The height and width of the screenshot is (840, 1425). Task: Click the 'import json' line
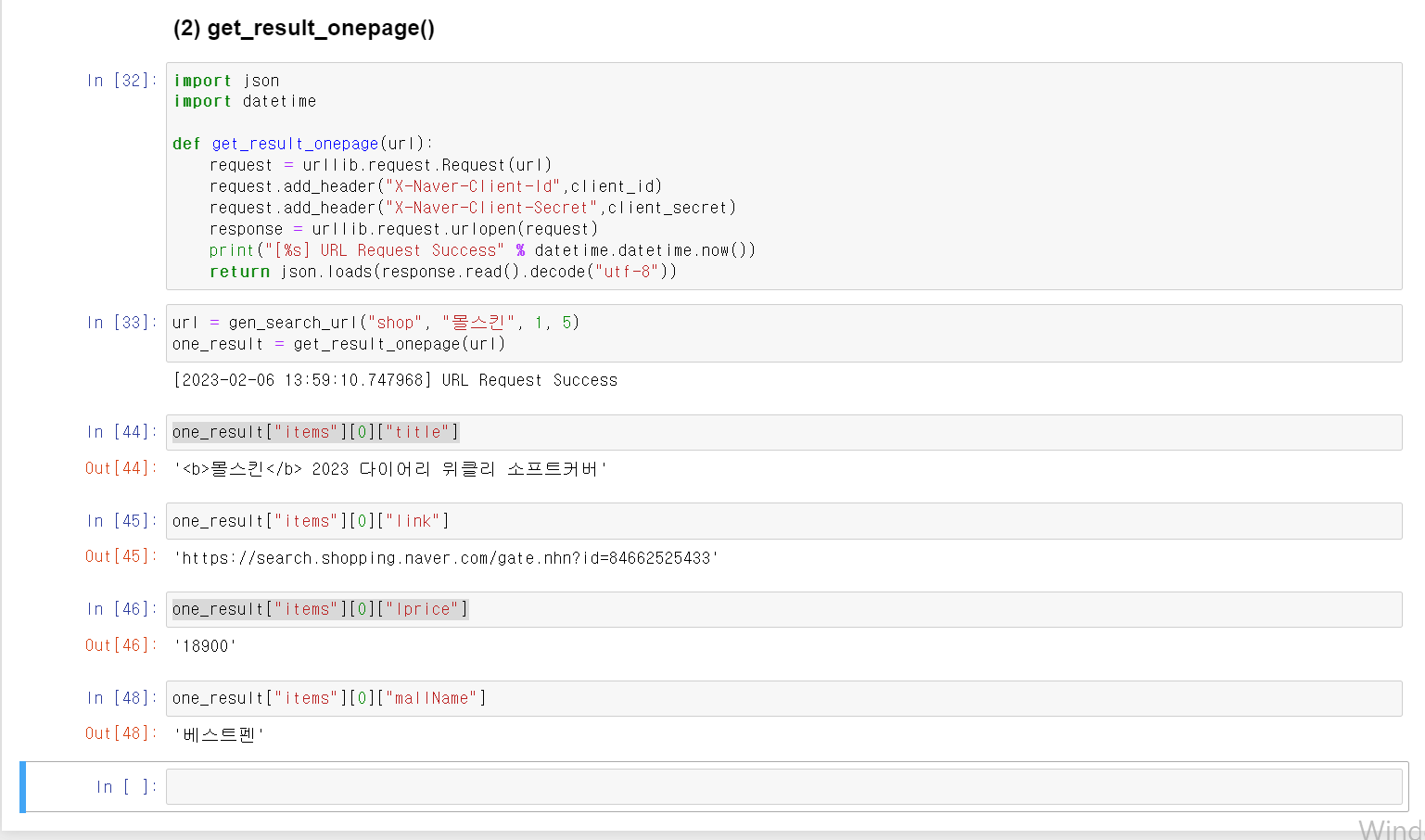click(226, 81)
